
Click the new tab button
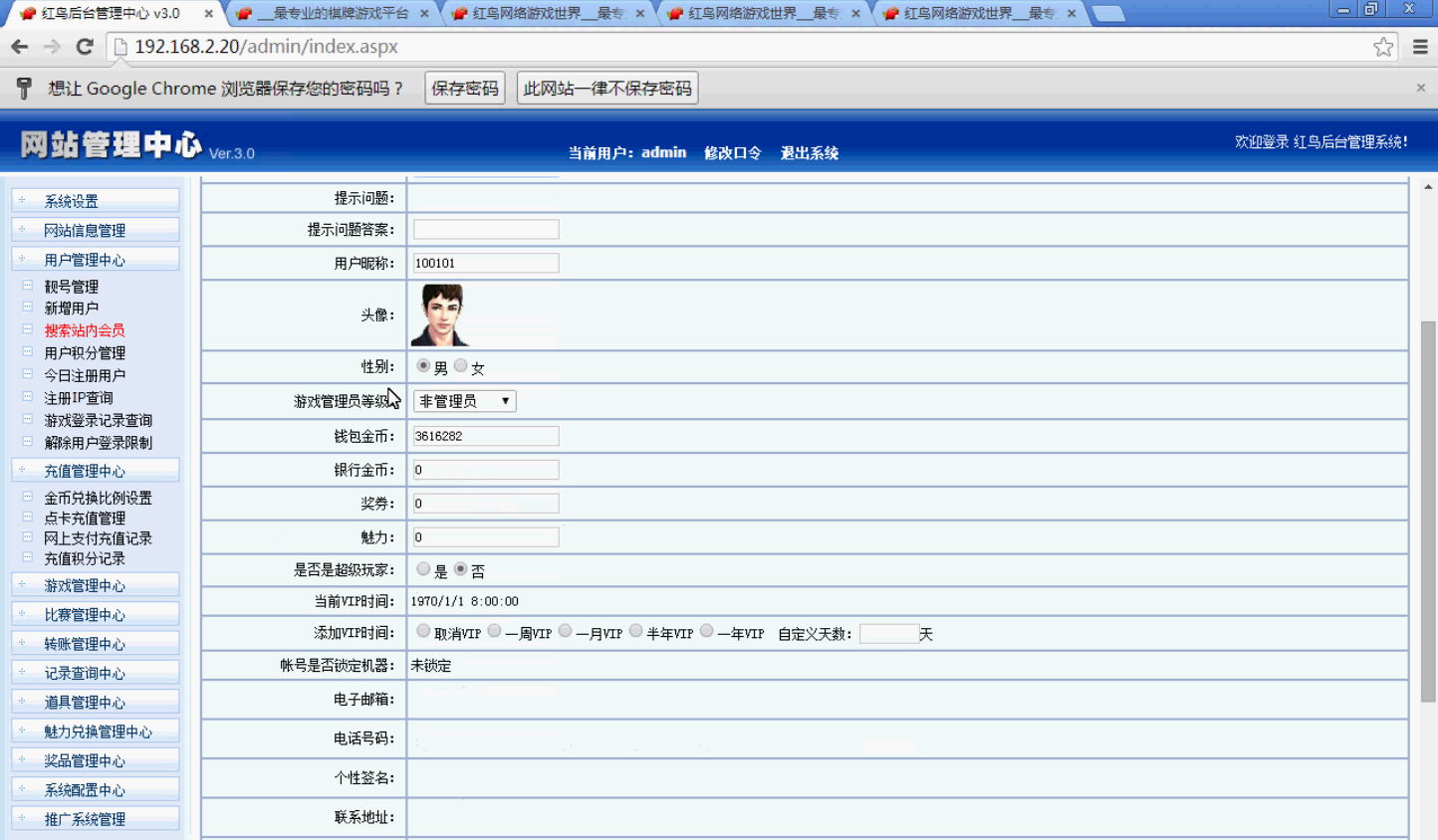pos(1107,14)
